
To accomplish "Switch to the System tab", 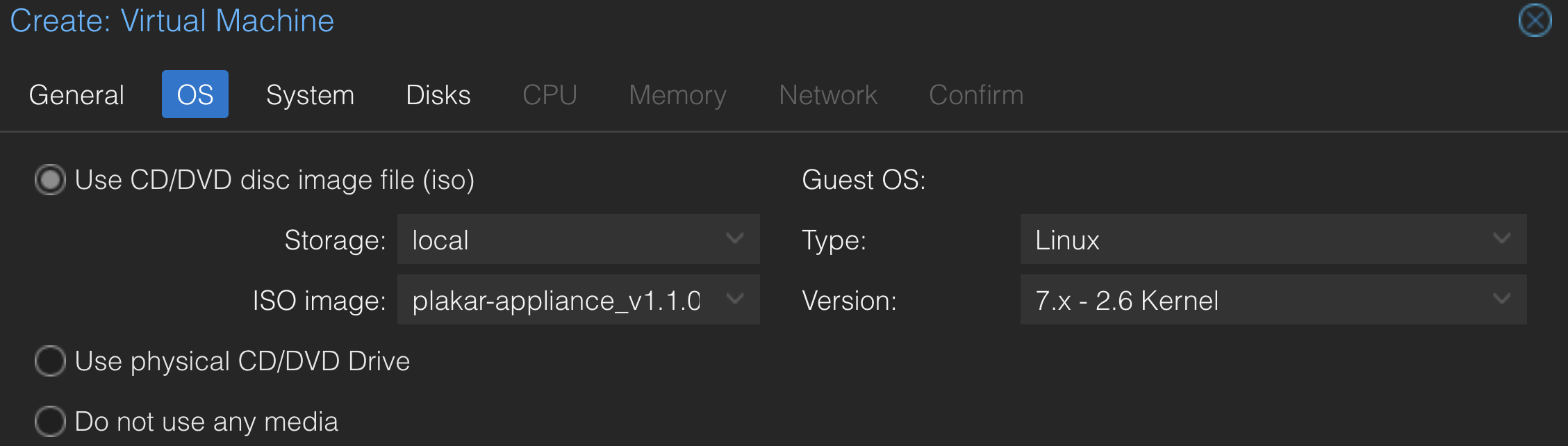I will (x=310, y=94).
